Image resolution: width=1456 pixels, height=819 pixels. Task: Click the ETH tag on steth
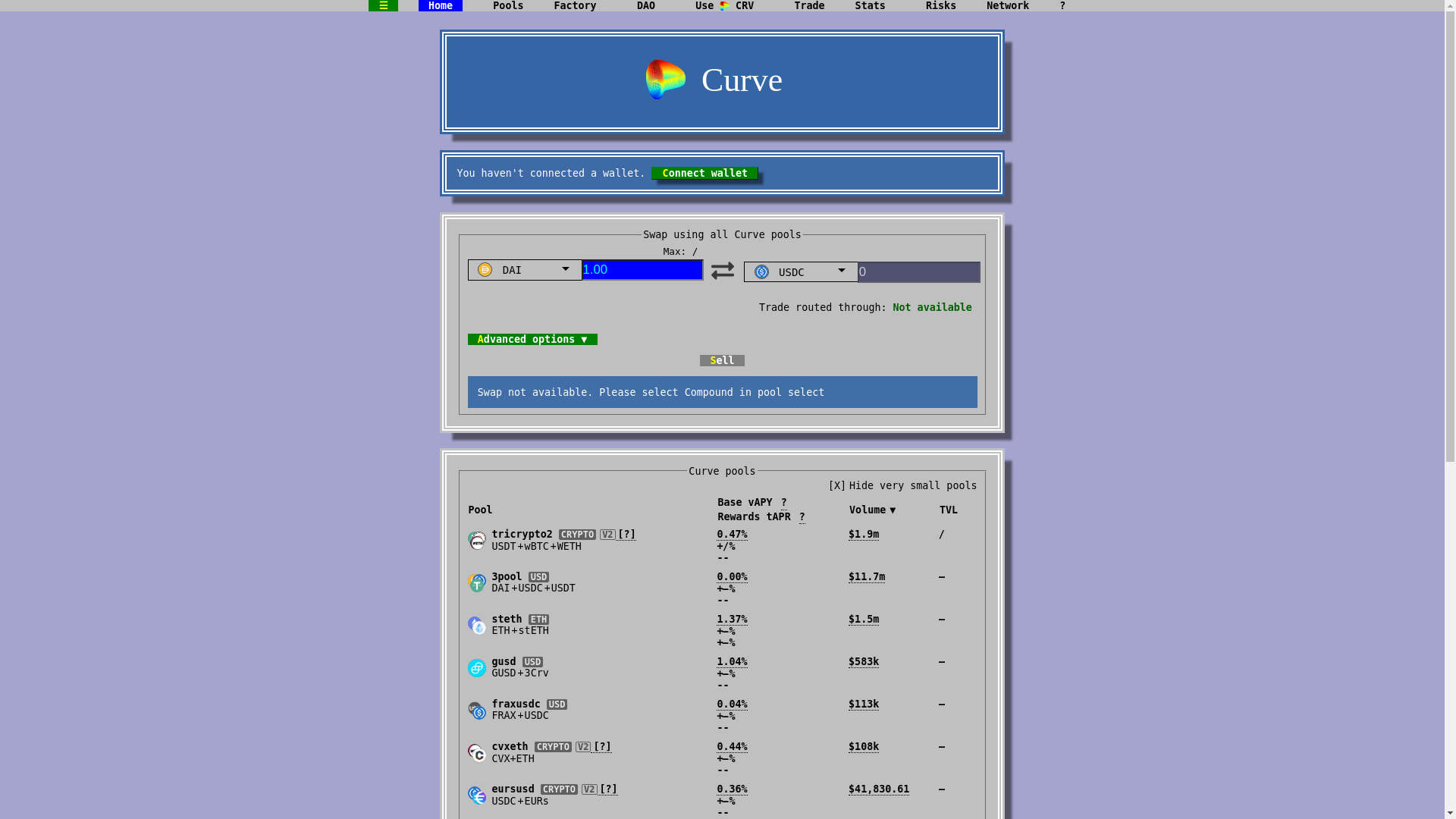(538, 620)
